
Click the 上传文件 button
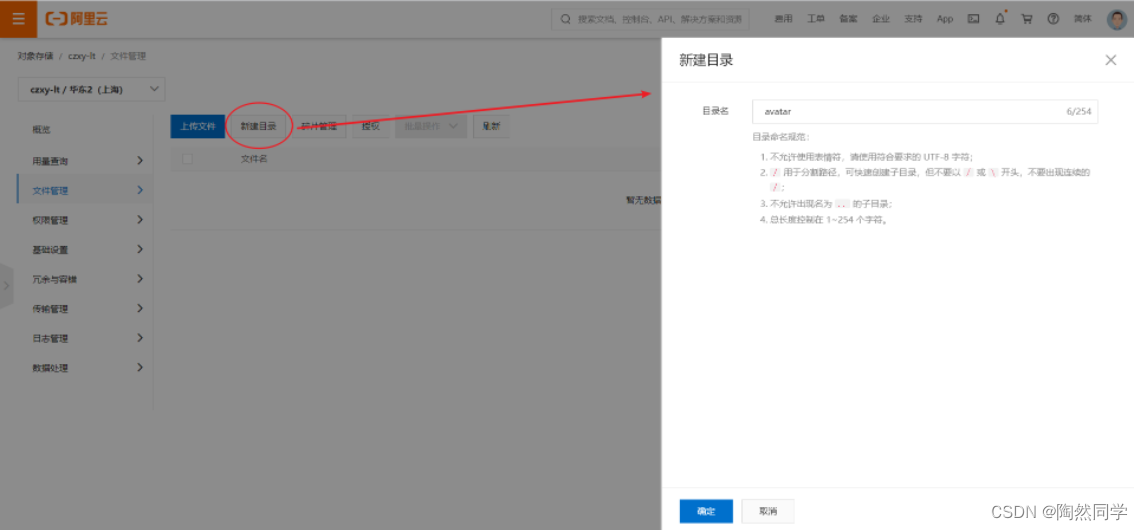click(x=198, y=126)
